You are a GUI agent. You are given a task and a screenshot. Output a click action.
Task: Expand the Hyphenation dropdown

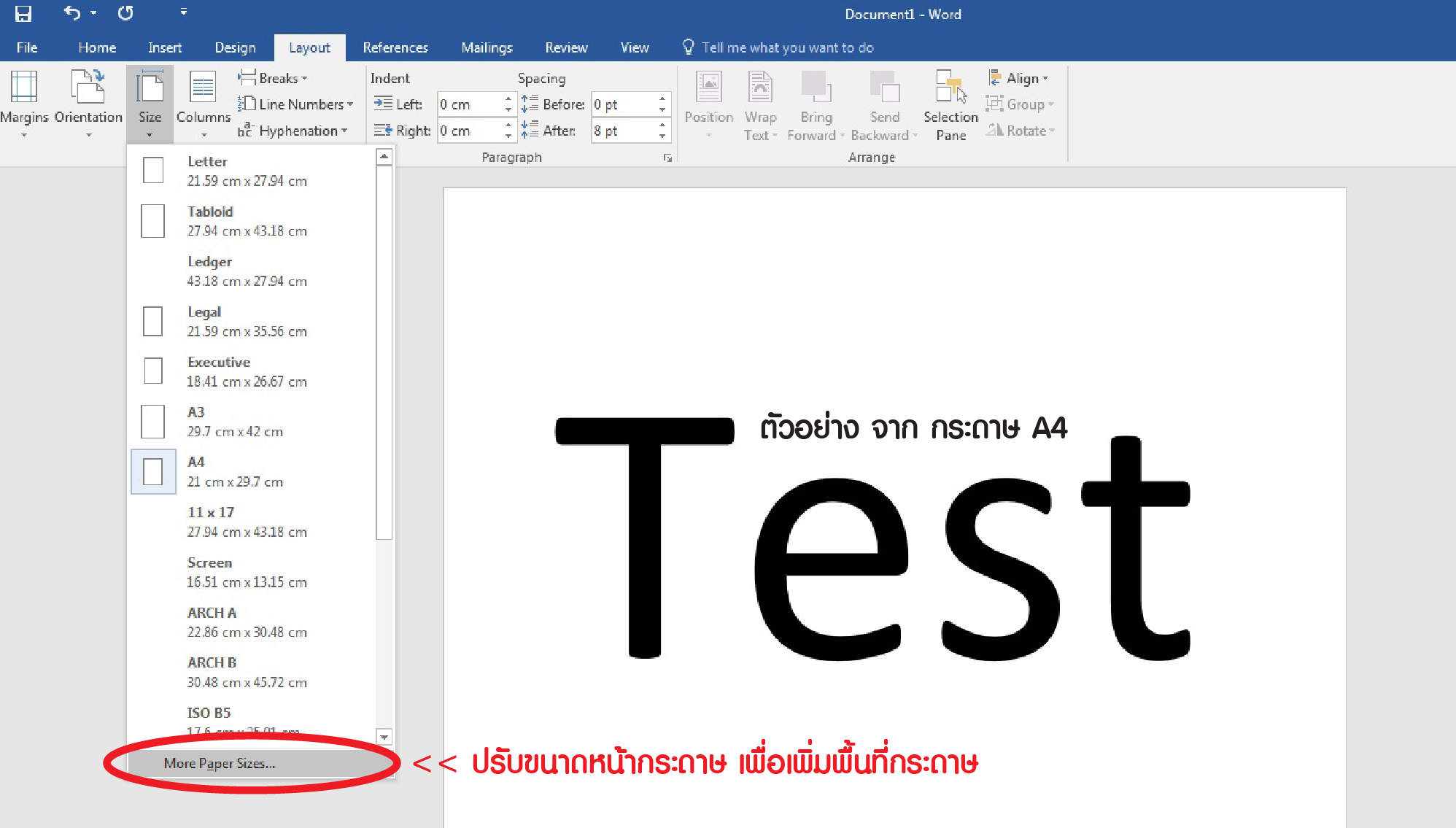pyautogui.click(x=293, y=131)
